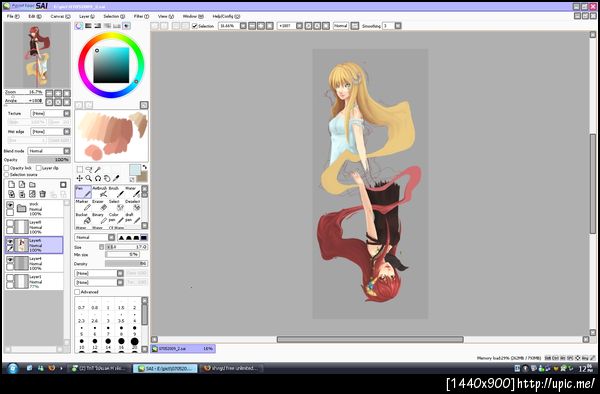The height and width of the screenshot is (394, 600).
Task: Pick the rectangular selection tool
Action: pos(80,169)
